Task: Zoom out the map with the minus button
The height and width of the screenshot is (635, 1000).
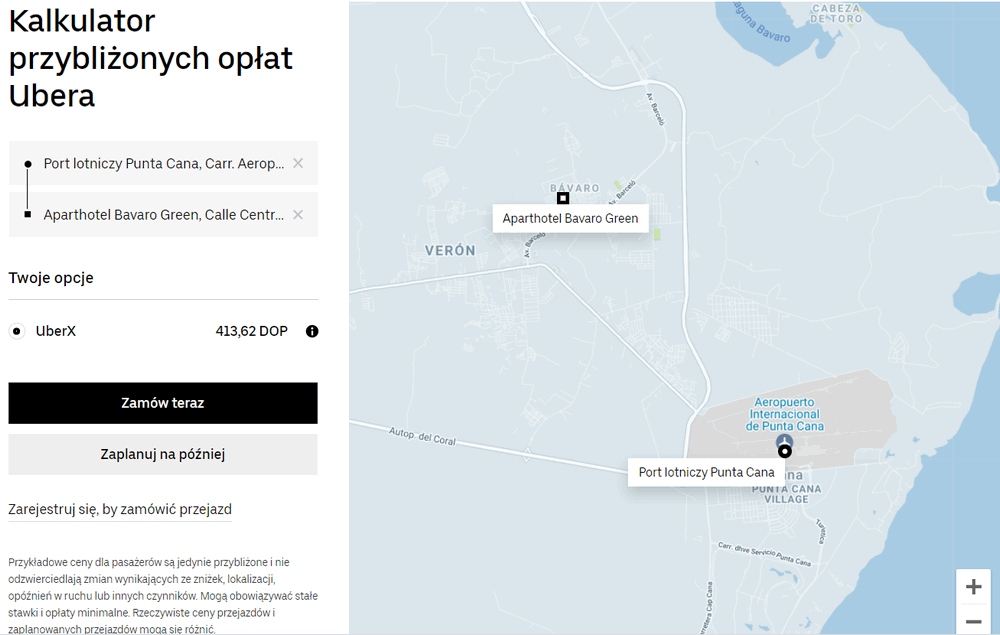Action: (973, 621)
